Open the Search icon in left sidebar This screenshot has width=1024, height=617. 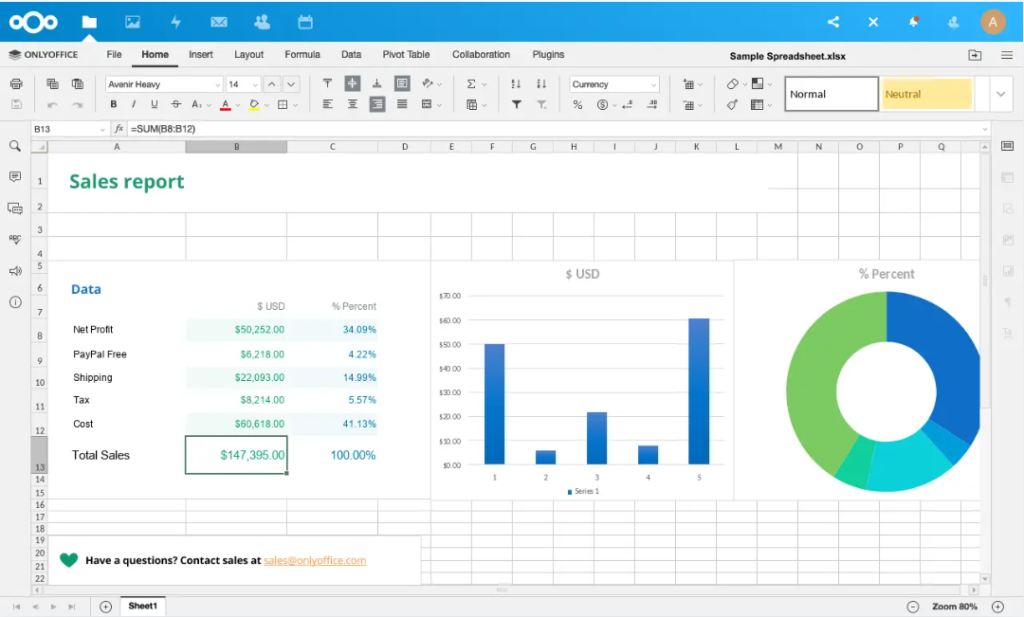15,146
